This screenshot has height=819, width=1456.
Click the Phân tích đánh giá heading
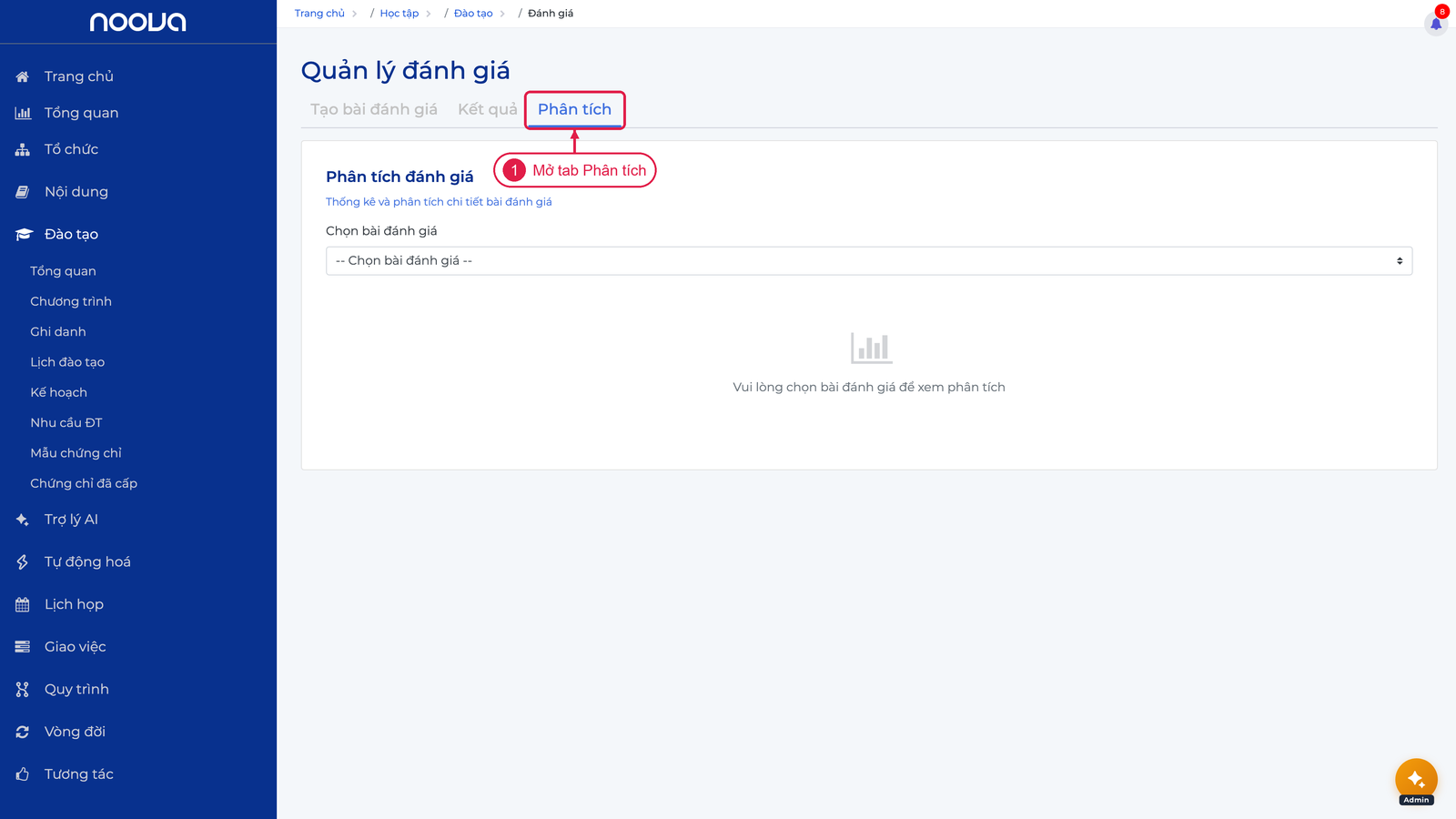[x=399, y=177]
